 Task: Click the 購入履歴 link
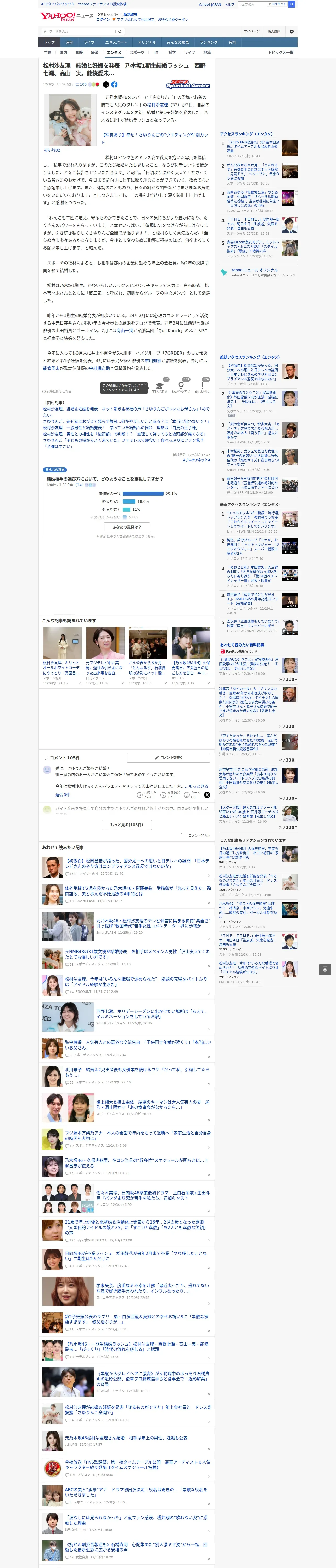(274, 32)
